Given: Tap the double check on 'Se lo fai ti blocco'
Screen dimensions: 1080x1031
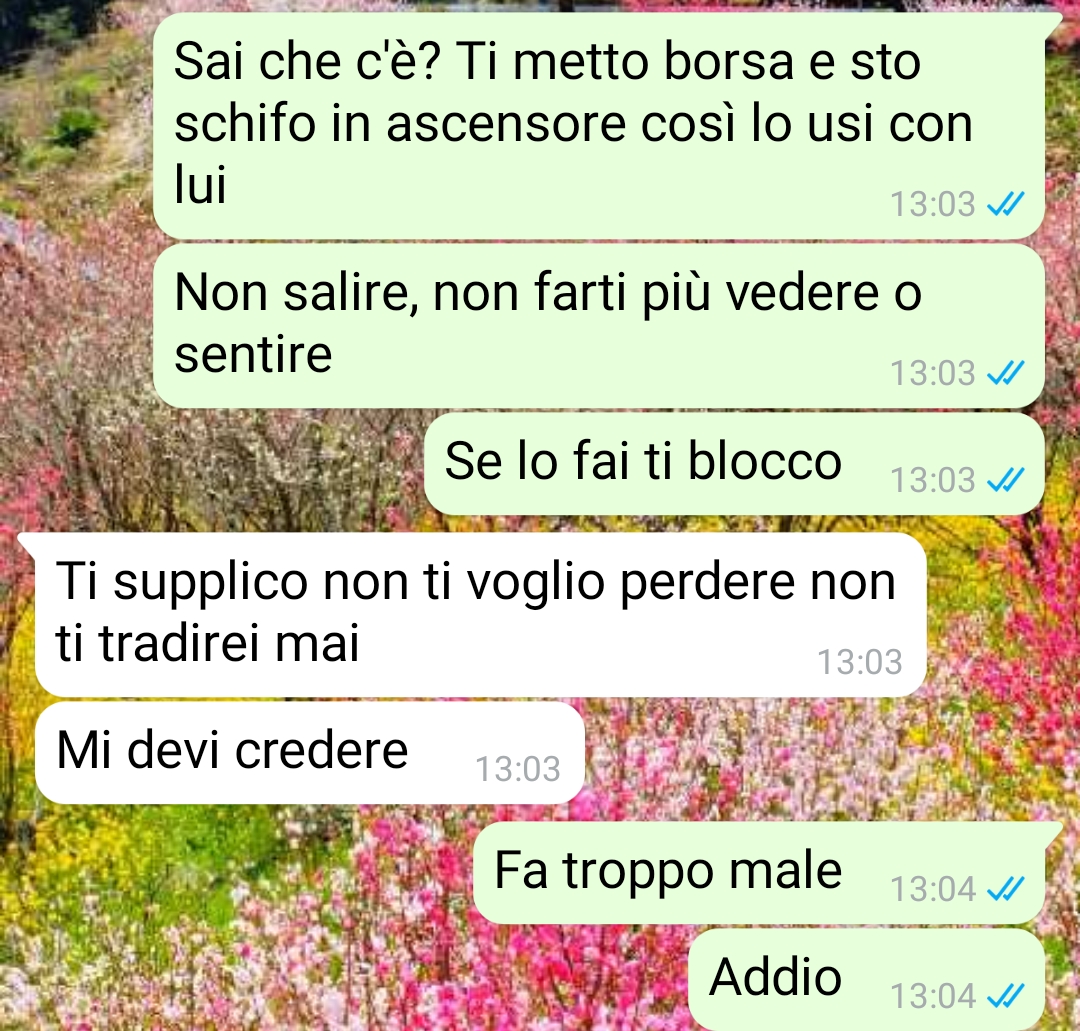Looking at the screenshot, I should click(x=1006, y=479).
